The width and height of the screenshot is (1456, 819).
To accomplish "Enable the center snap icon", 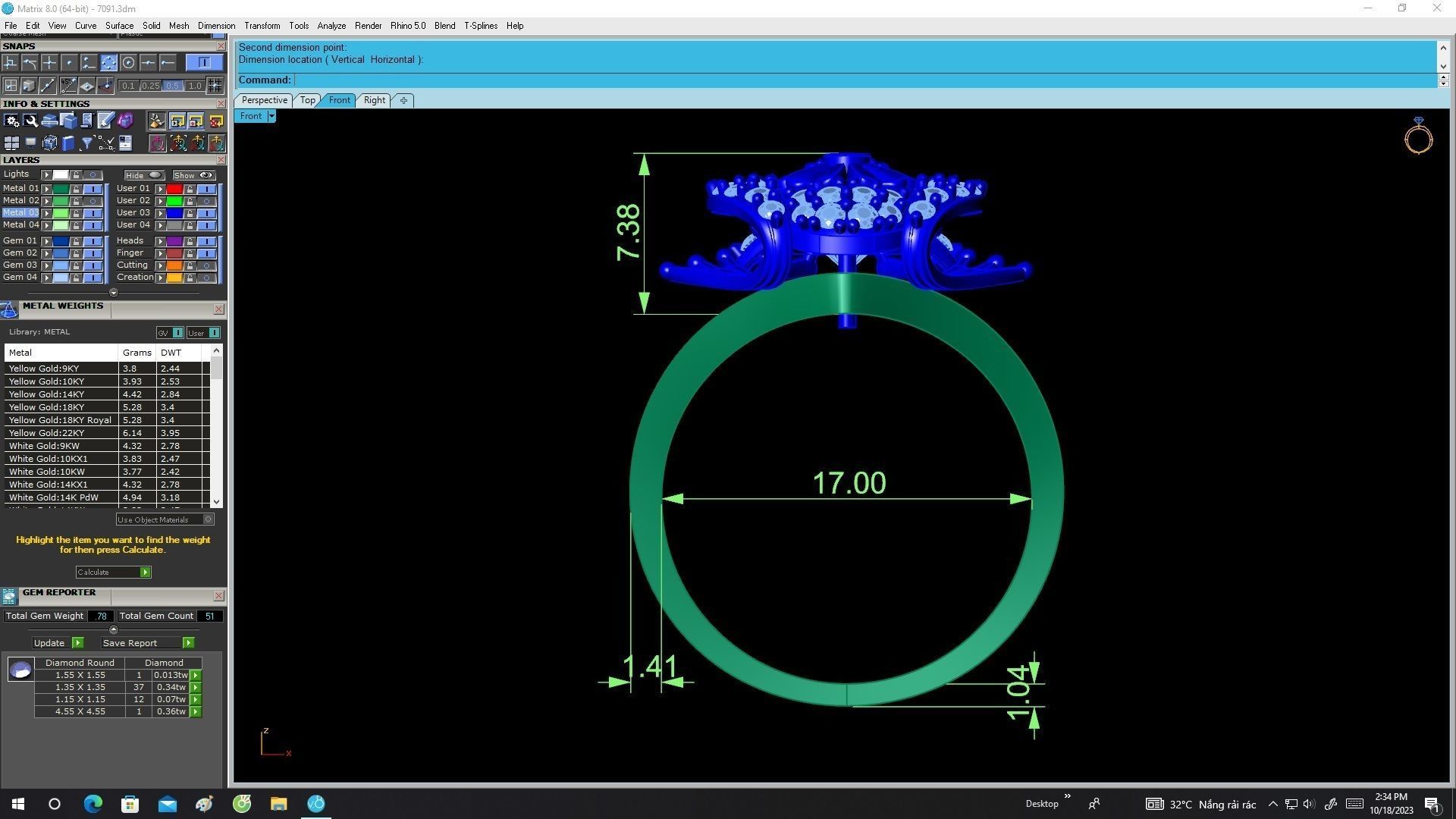I will [128, 63].
